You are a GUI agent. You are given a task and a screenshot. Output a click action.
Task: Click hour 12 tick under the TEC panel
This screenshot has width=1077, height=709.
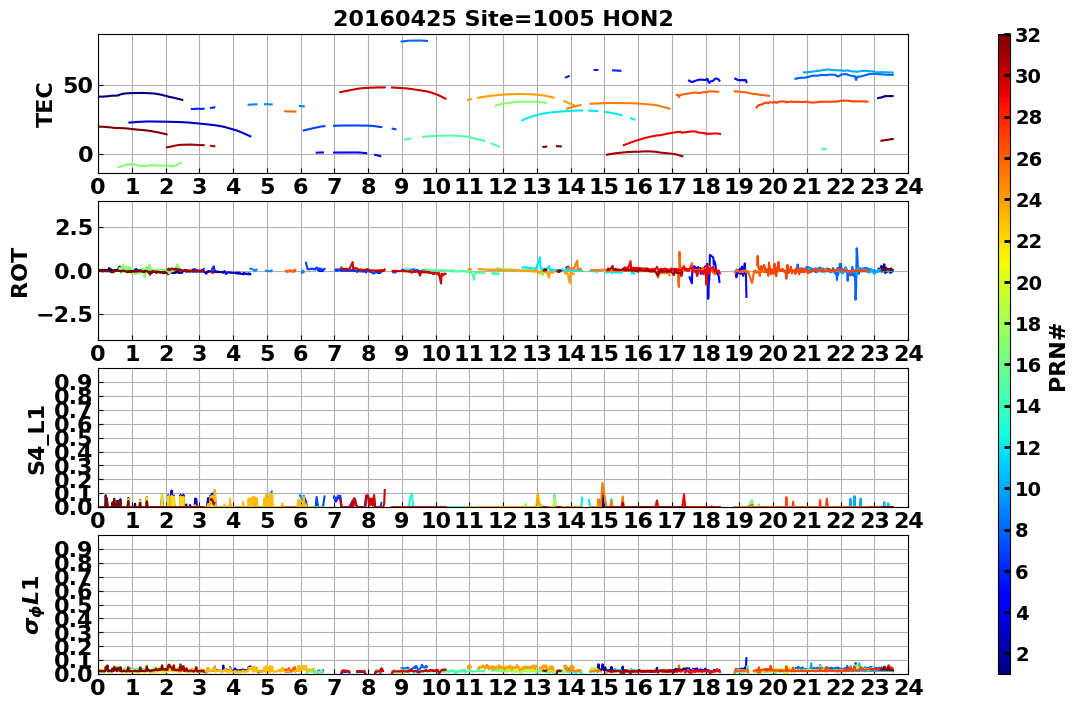(x=503, y=186)
